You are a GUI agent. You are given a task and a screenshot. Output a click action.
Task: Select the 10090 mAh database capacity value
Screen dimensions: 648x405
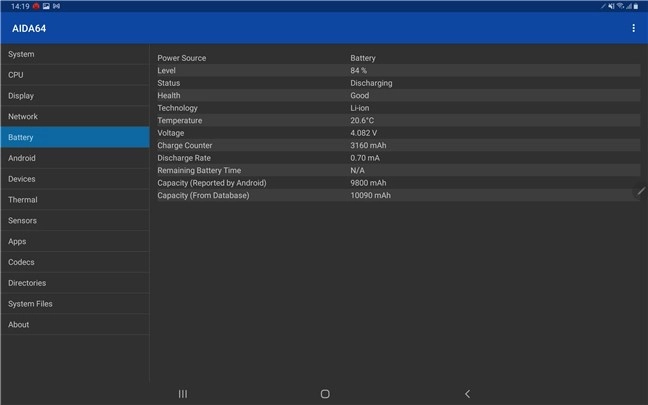[x=370, y=195]
